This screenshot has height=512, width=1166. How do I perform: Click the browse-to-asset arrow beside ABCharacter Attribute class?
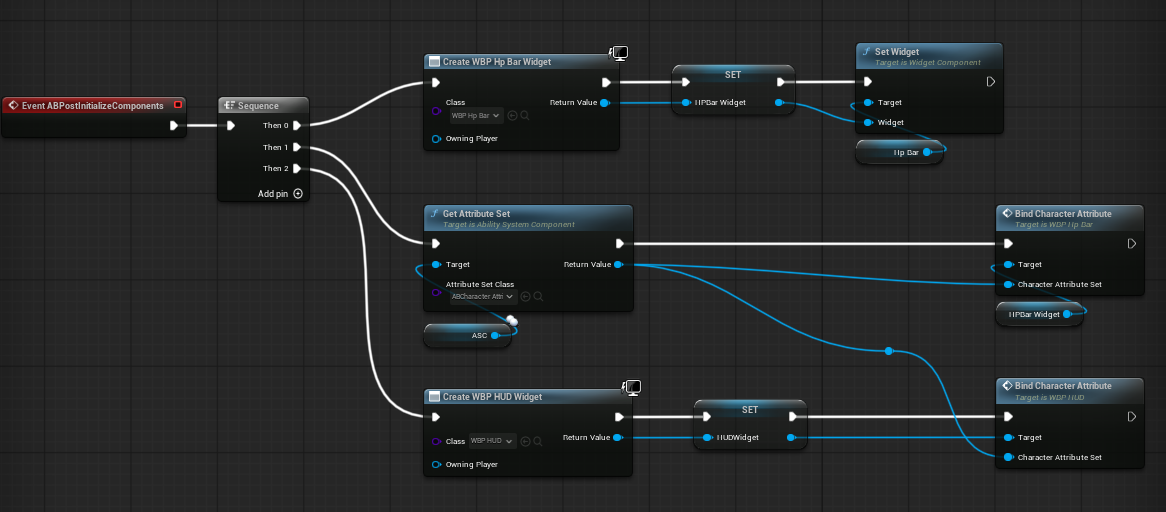click(526, 296)
